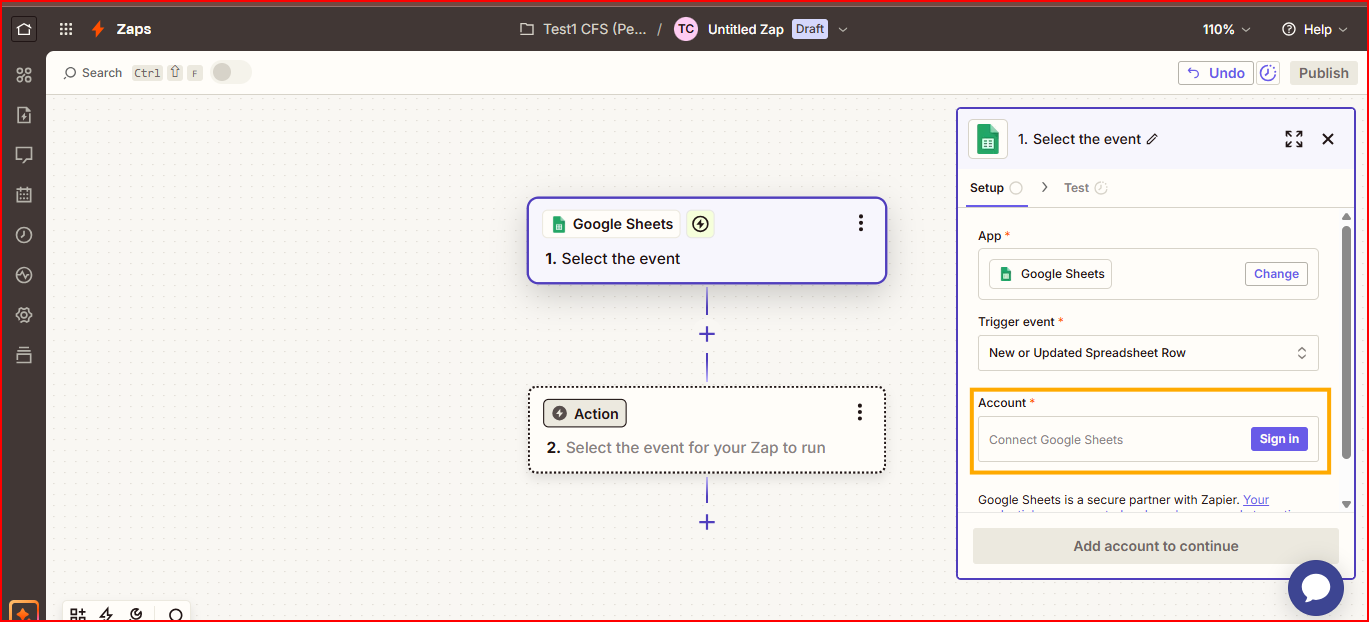This screenshot has width=1369, height=622.
Task: Open the Trigger event dropdown
Action: [x=1148, y=353]
